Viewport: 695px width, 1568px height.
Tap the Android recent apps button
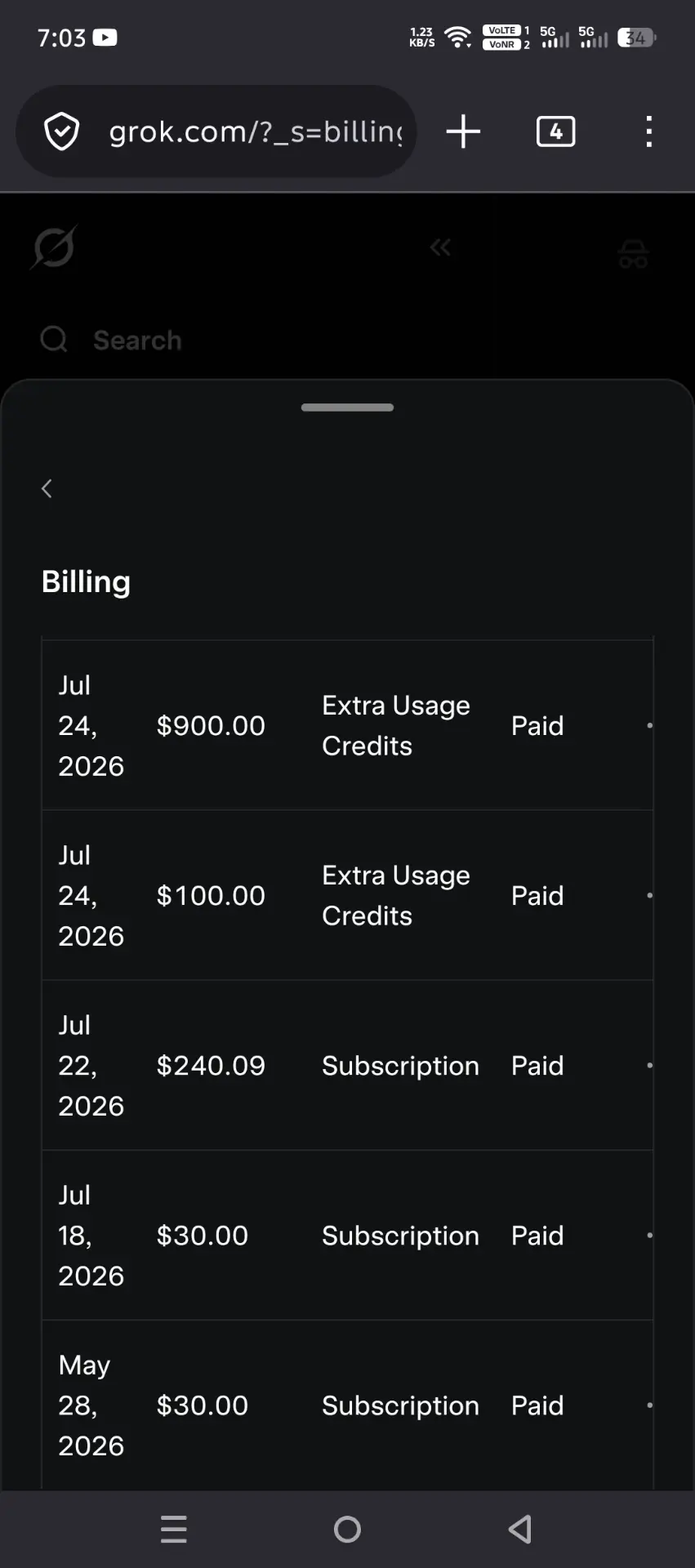point(174,1529)
